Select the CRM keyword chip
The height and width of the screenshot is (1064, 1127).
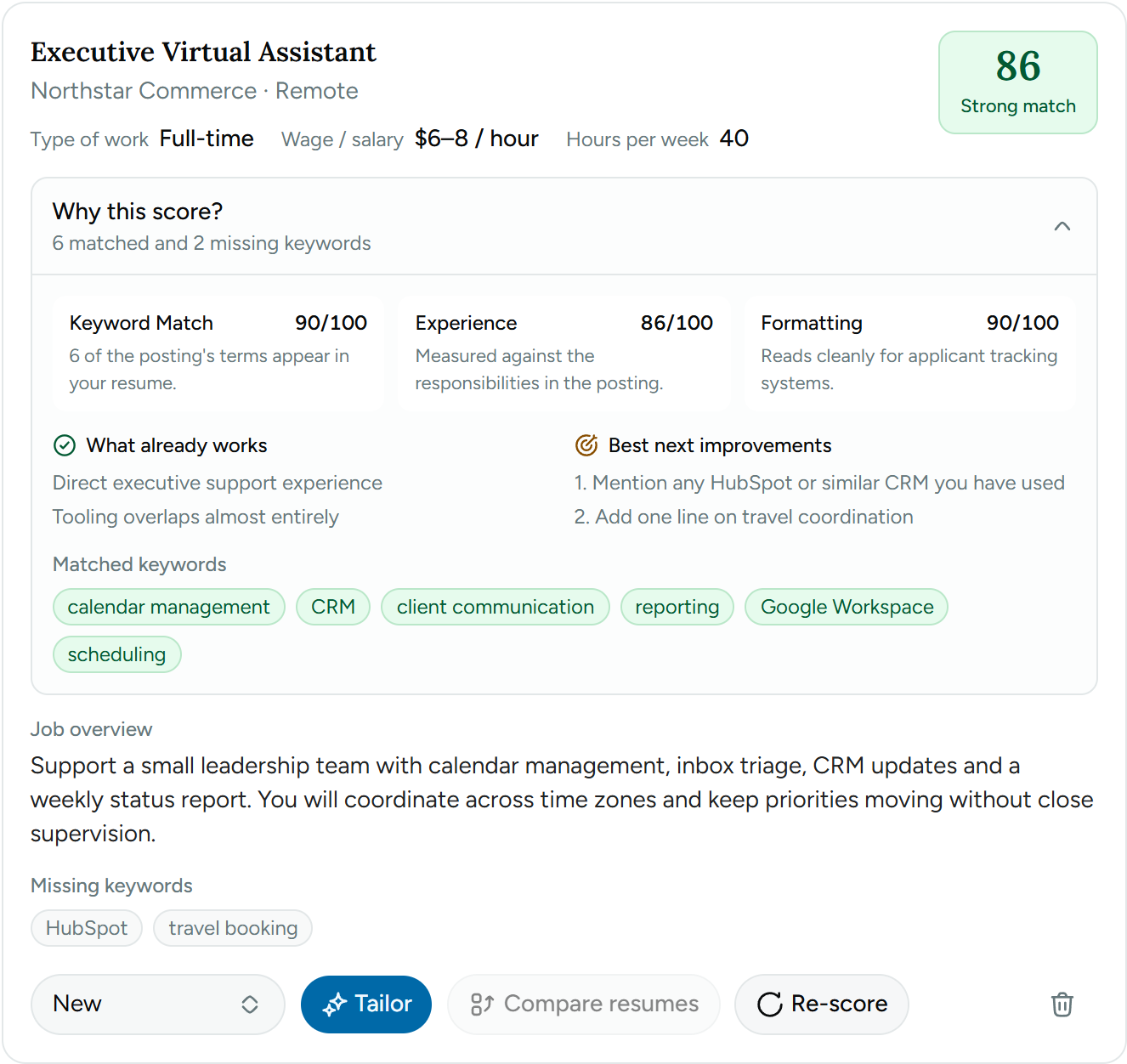point(333,607)
